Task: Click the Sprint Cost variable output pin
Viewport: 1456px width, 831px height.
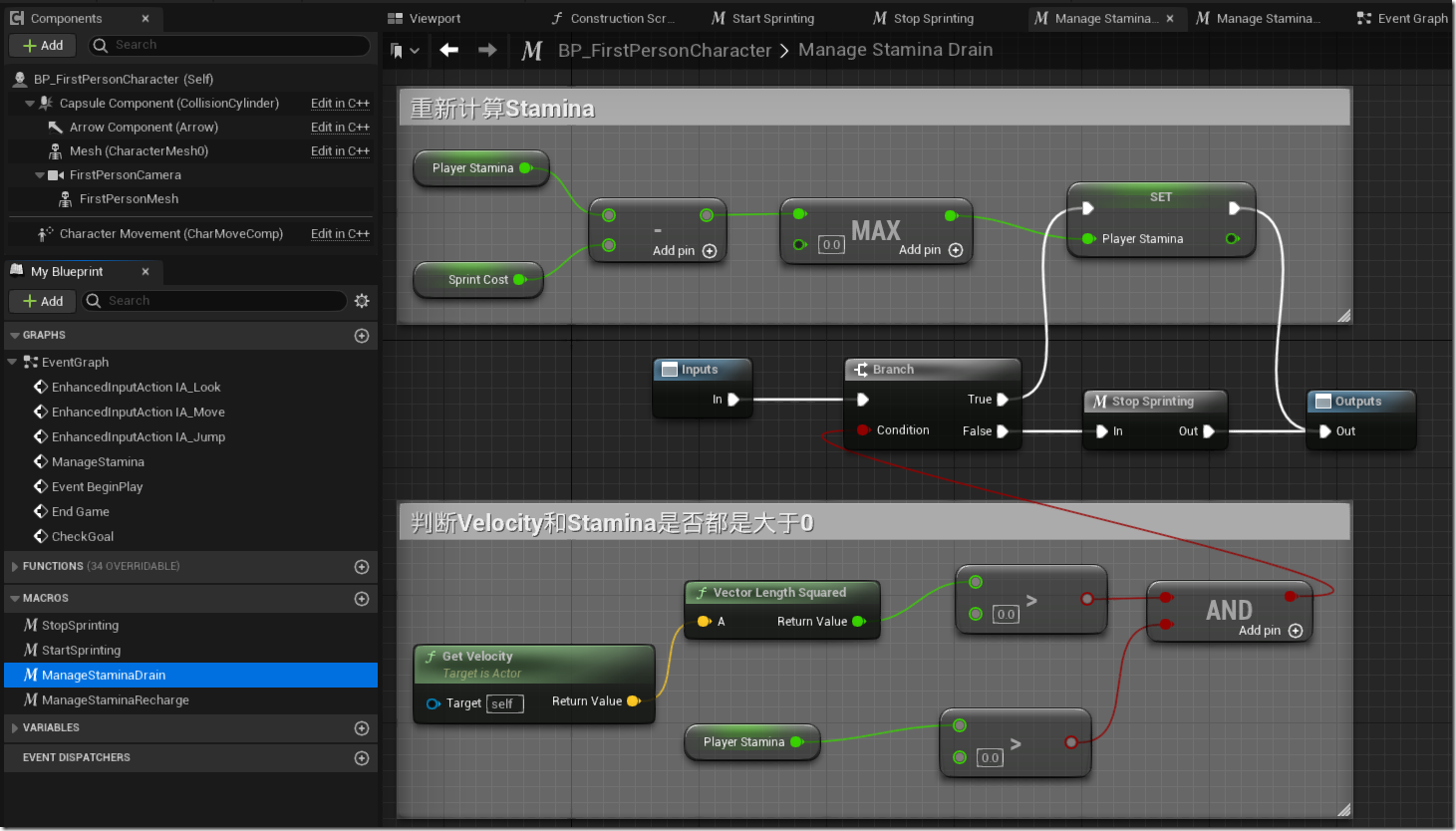Action: click(519, 280)
